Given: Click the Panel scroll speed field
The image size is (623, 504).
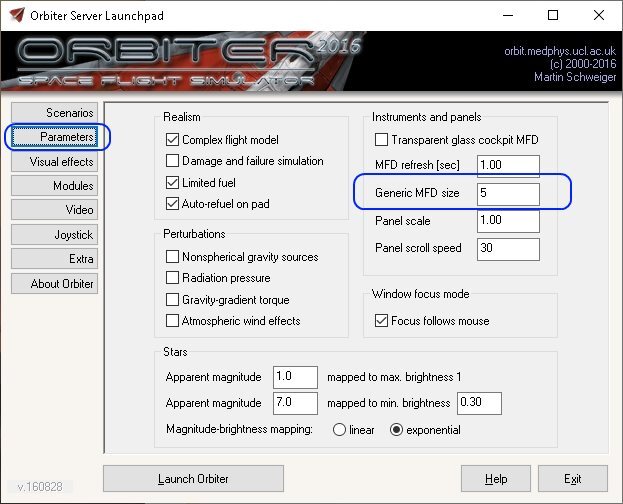Looking at the screenshot, I should (x=508, y=249).
